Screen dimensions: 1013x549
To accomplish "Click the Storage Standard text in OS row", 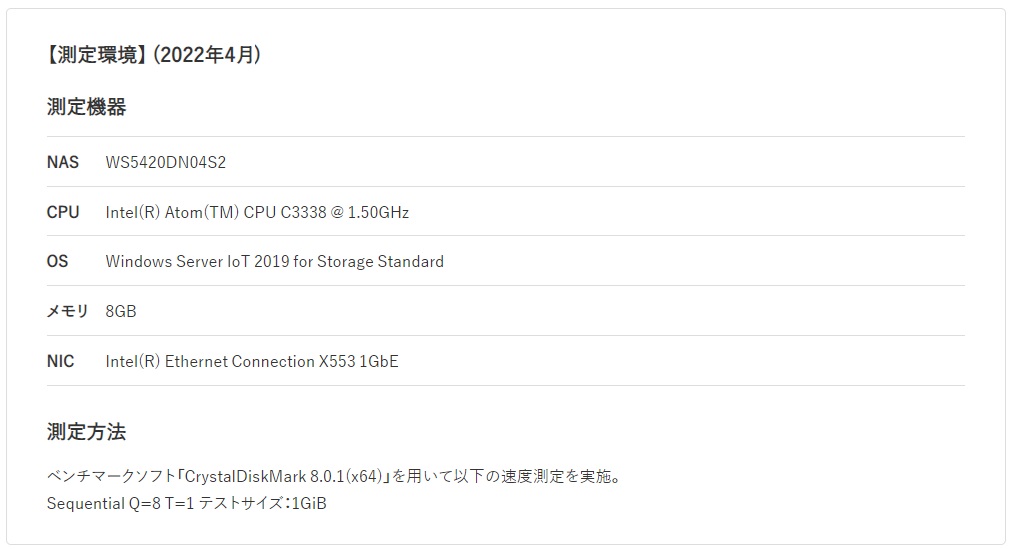I will [381, 262].
